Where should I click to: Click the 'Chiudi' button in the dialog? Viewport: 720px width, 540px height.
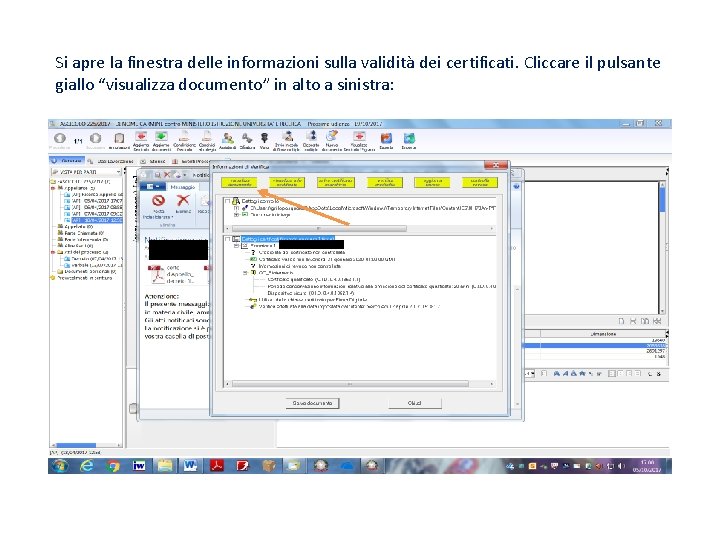(415, 403)
